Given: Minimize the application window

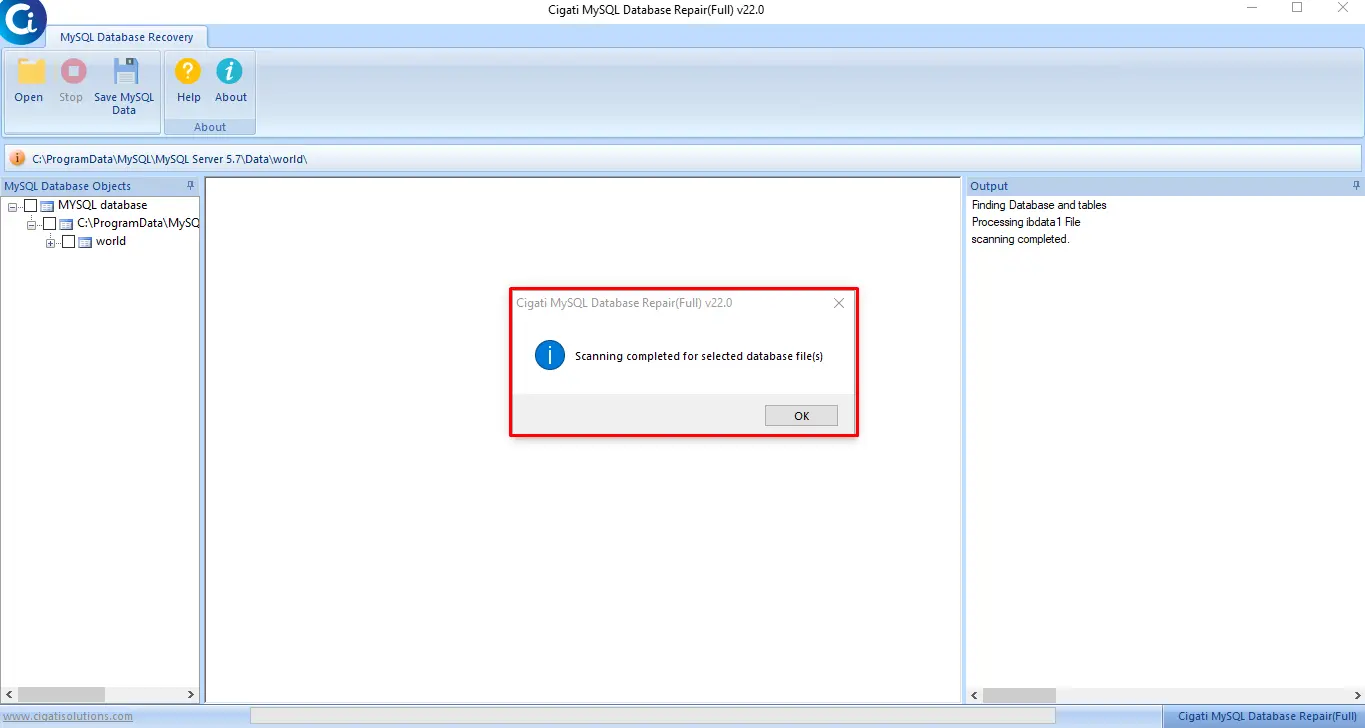Looking at the screenshot, I should [x=1252, y=8].
